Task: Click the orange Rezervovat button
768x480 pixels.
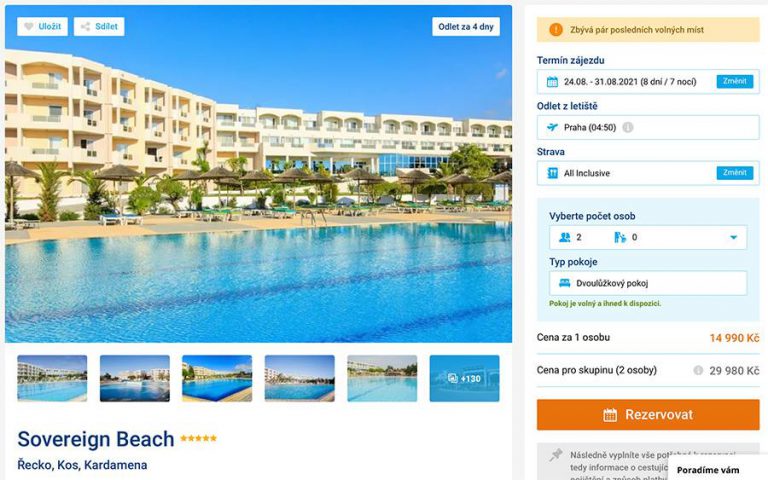Action: 648,415
